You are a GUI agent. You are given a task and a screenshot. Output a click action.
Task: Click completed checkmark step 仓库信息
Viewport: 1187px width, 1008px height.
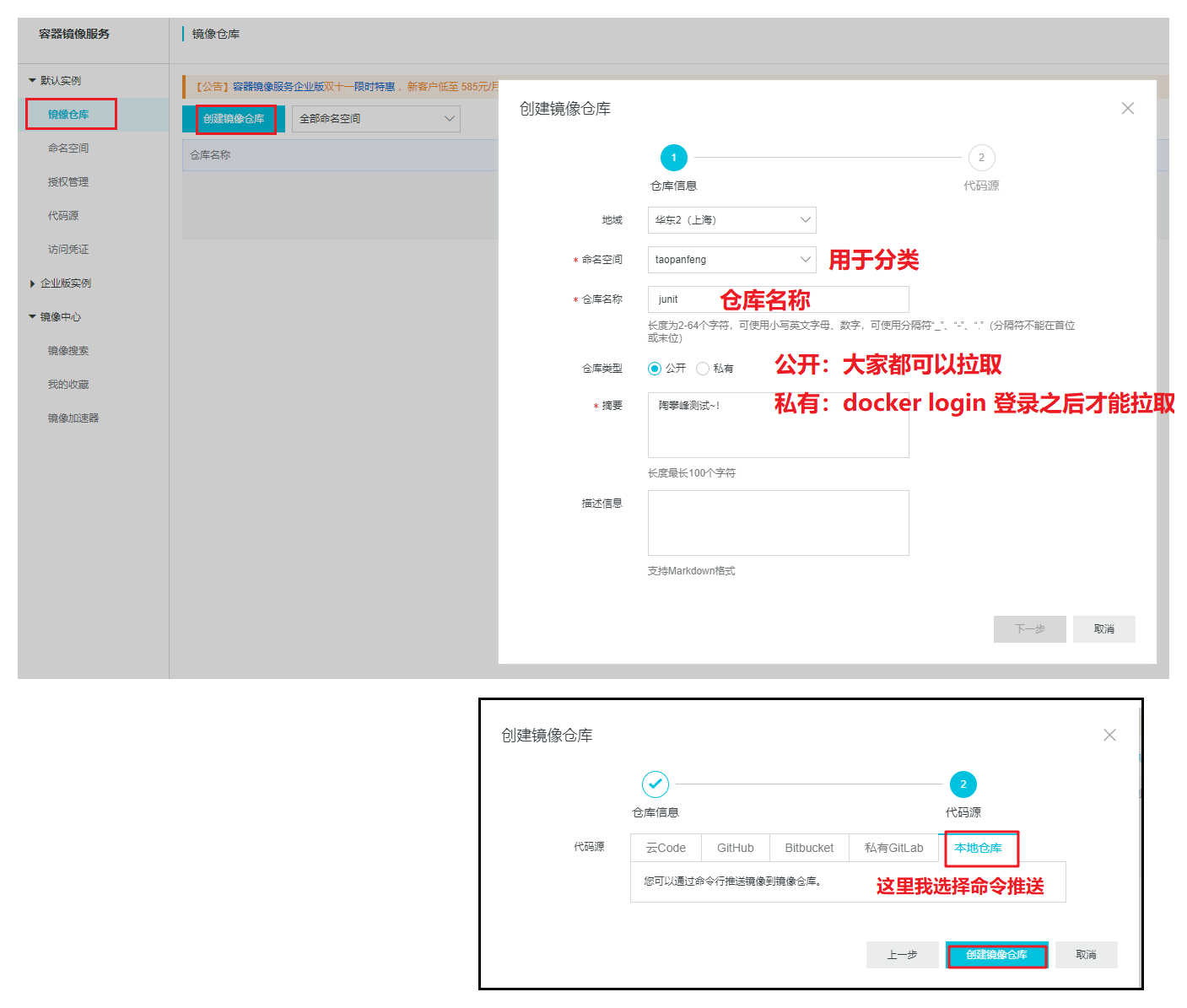(x=656, y=784)
